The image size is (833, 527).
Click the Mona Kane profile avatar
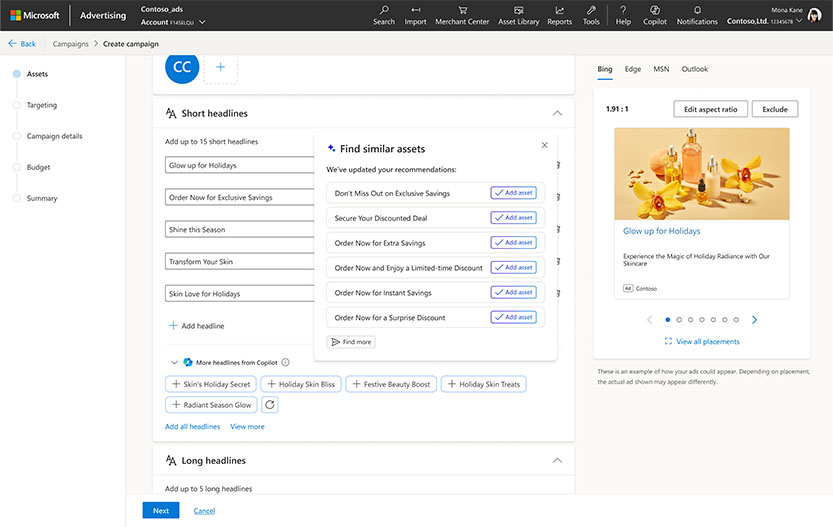(x=814, y=15)
